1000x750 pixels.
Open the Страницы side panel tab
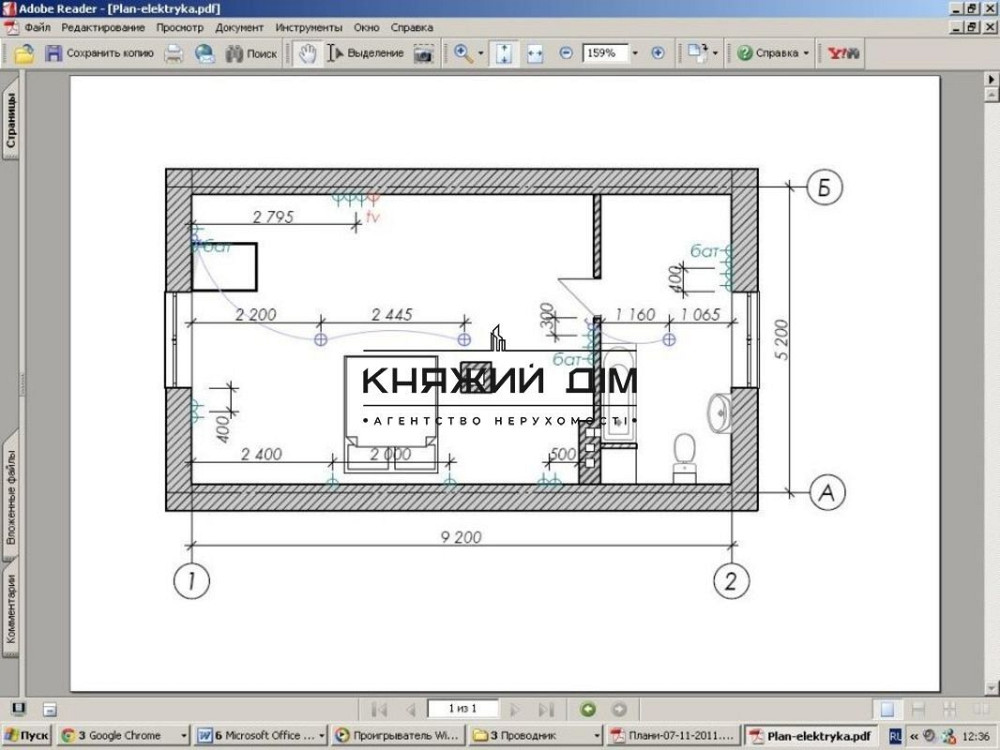(x=11, y=120)
